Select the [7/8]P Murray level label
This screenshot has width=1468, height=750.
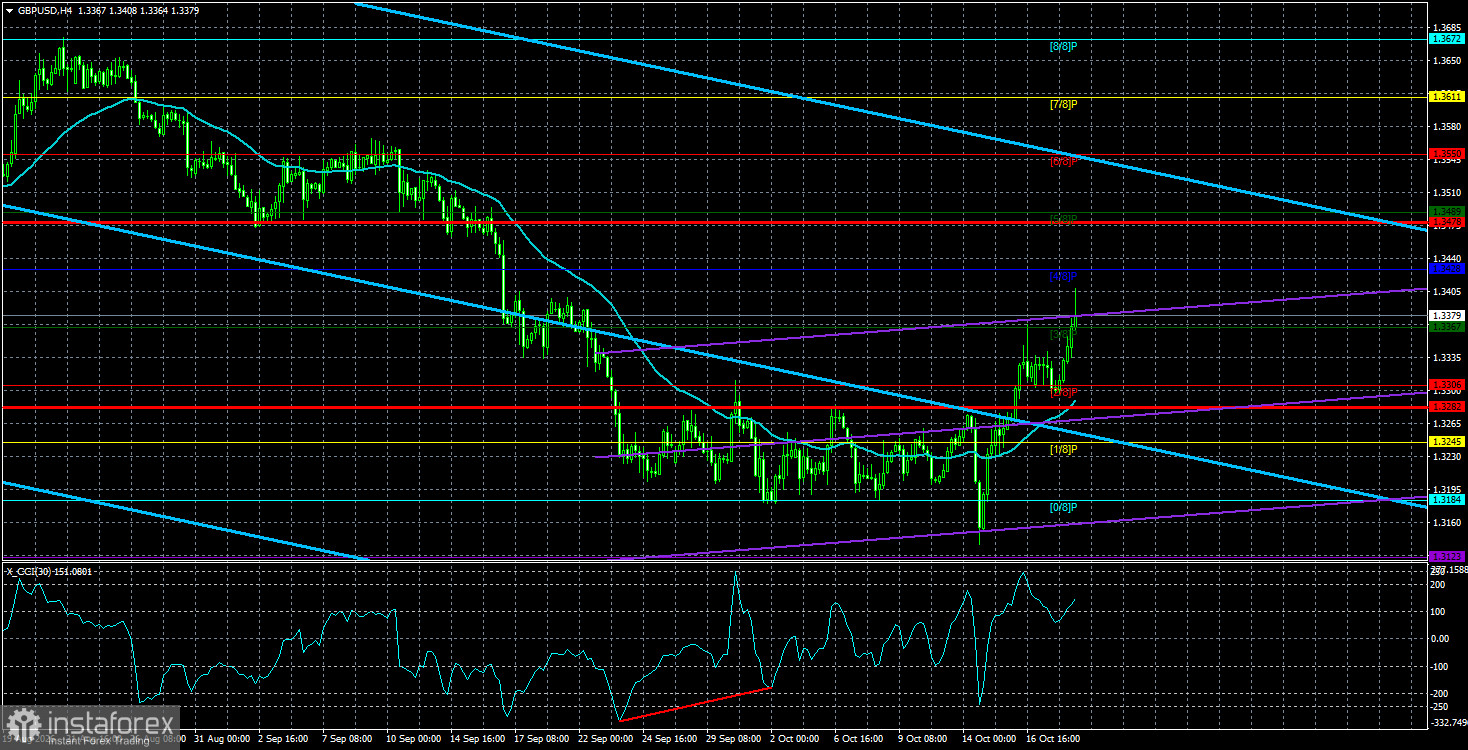coord(1064,104)
